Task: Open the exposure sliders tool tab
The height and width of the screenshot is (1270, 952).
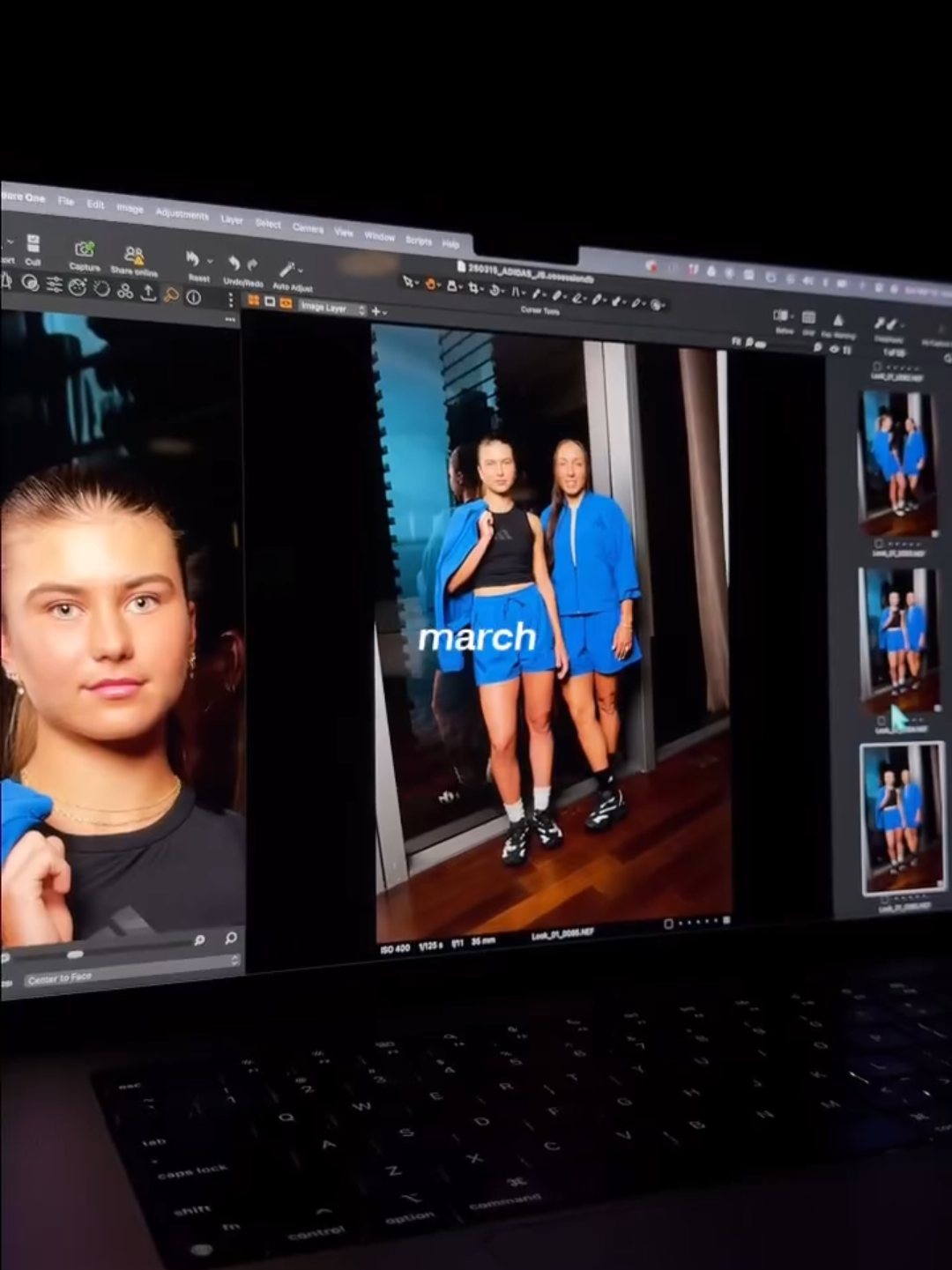Action: (55, 285)
